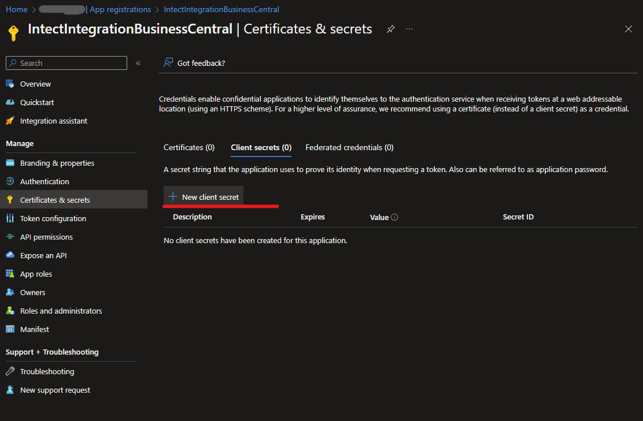Click the Secret ID column header

click(x=518, y=217)
